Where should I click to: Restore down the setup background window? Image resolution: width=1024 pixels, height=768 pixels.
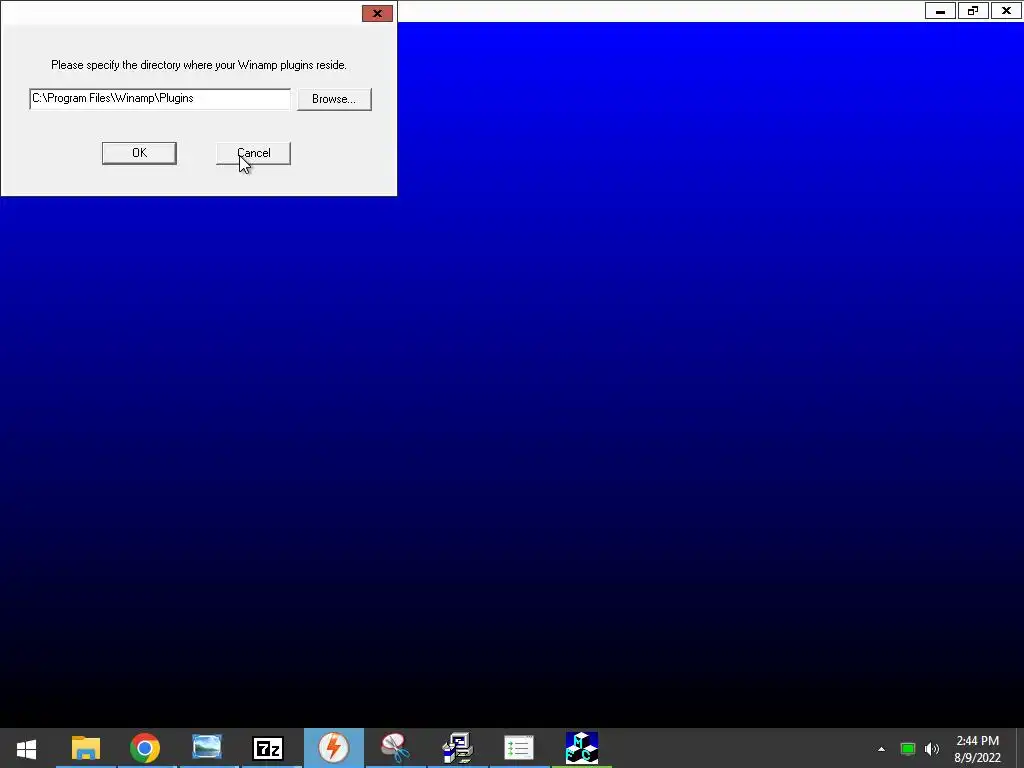pyautogui.click(x=973, y=11)
